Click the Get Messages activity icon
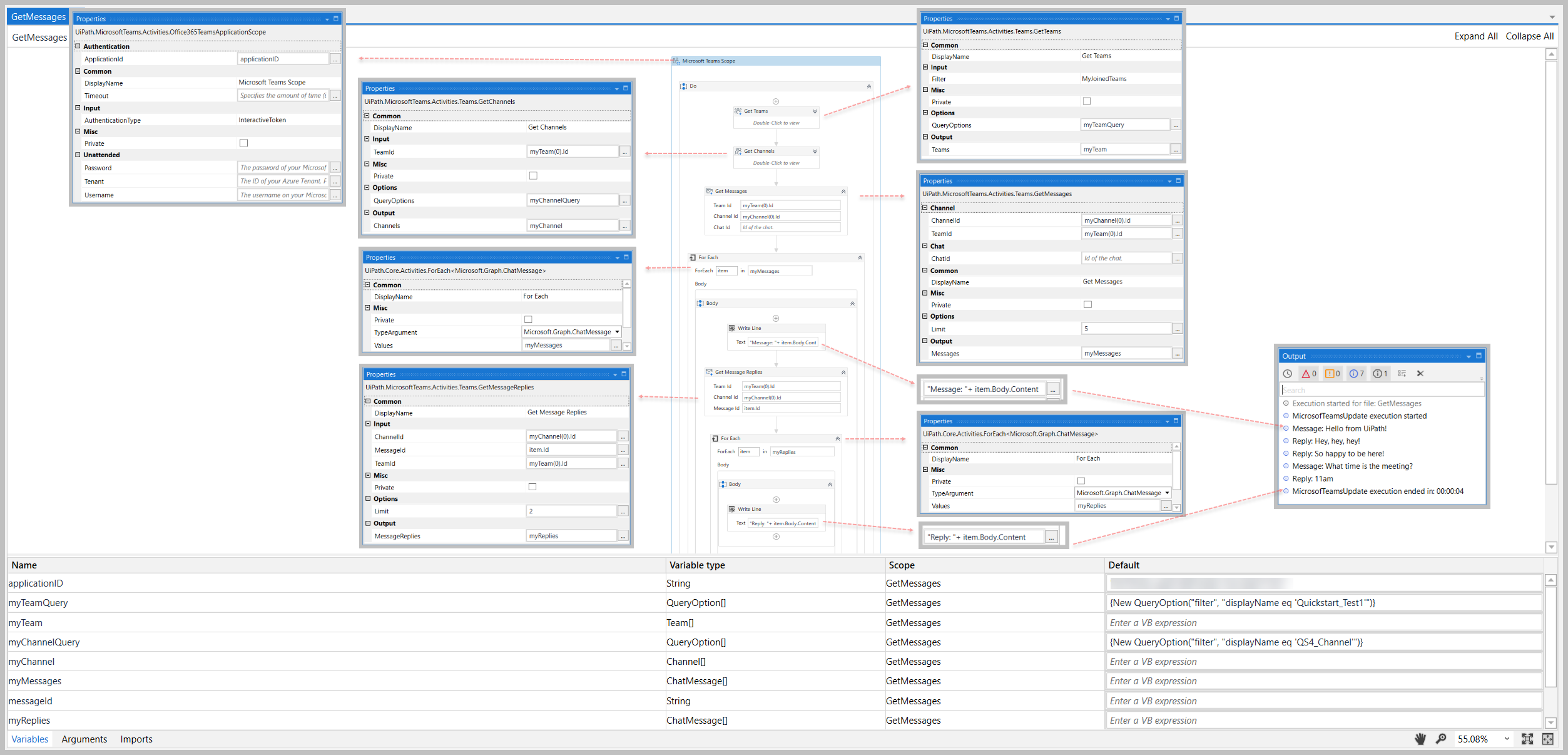 pyautogui.click(x=710, y=192)
